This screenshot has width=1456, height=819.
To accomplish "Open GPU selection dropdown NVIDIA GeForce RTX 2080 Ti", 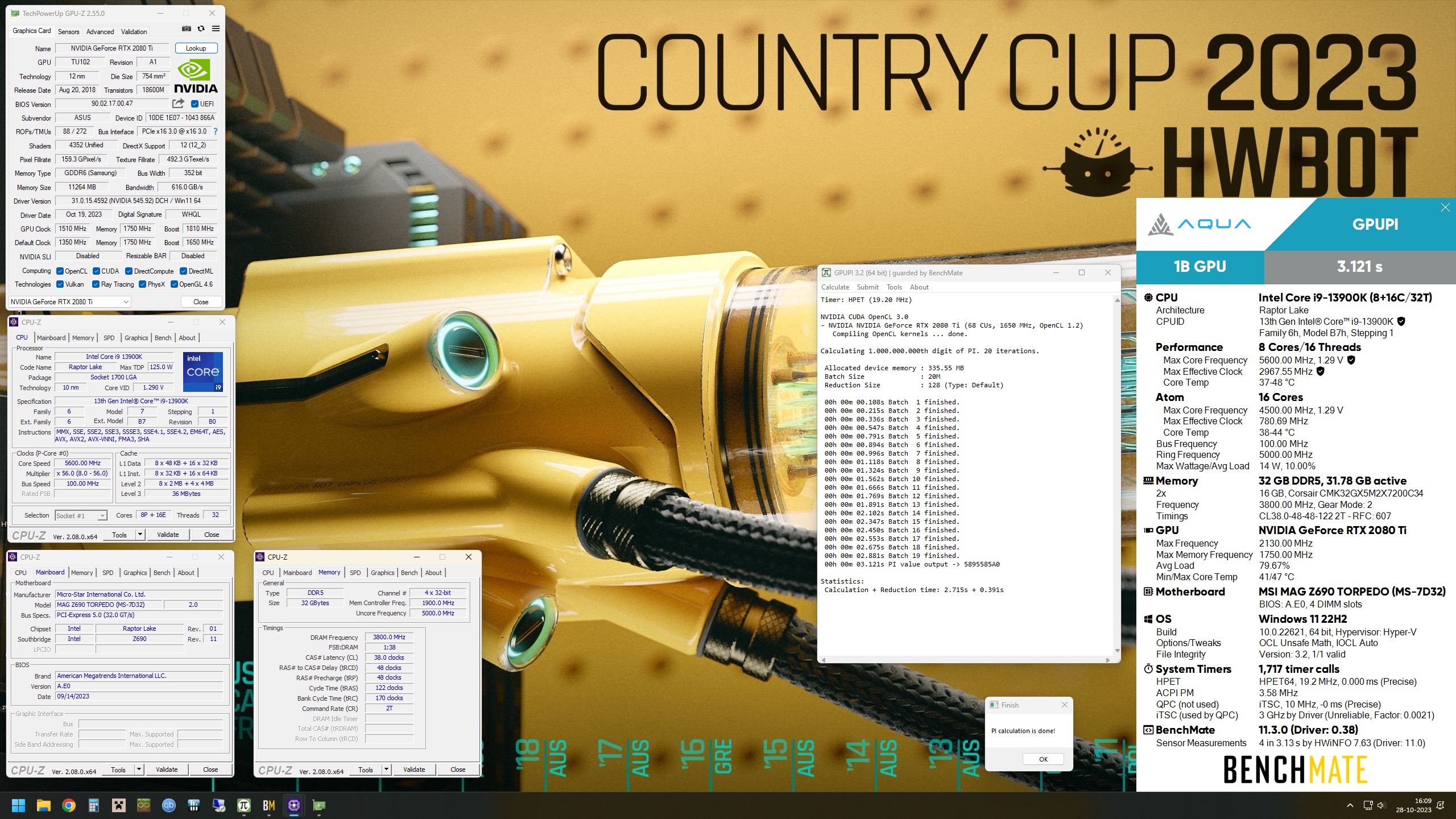I will (x=69, y=302).
